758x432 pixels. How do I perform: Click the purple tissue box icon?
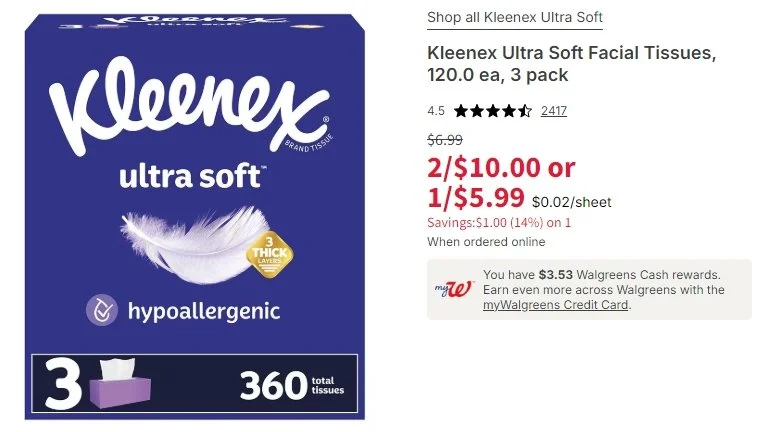[x=121, y=383]
